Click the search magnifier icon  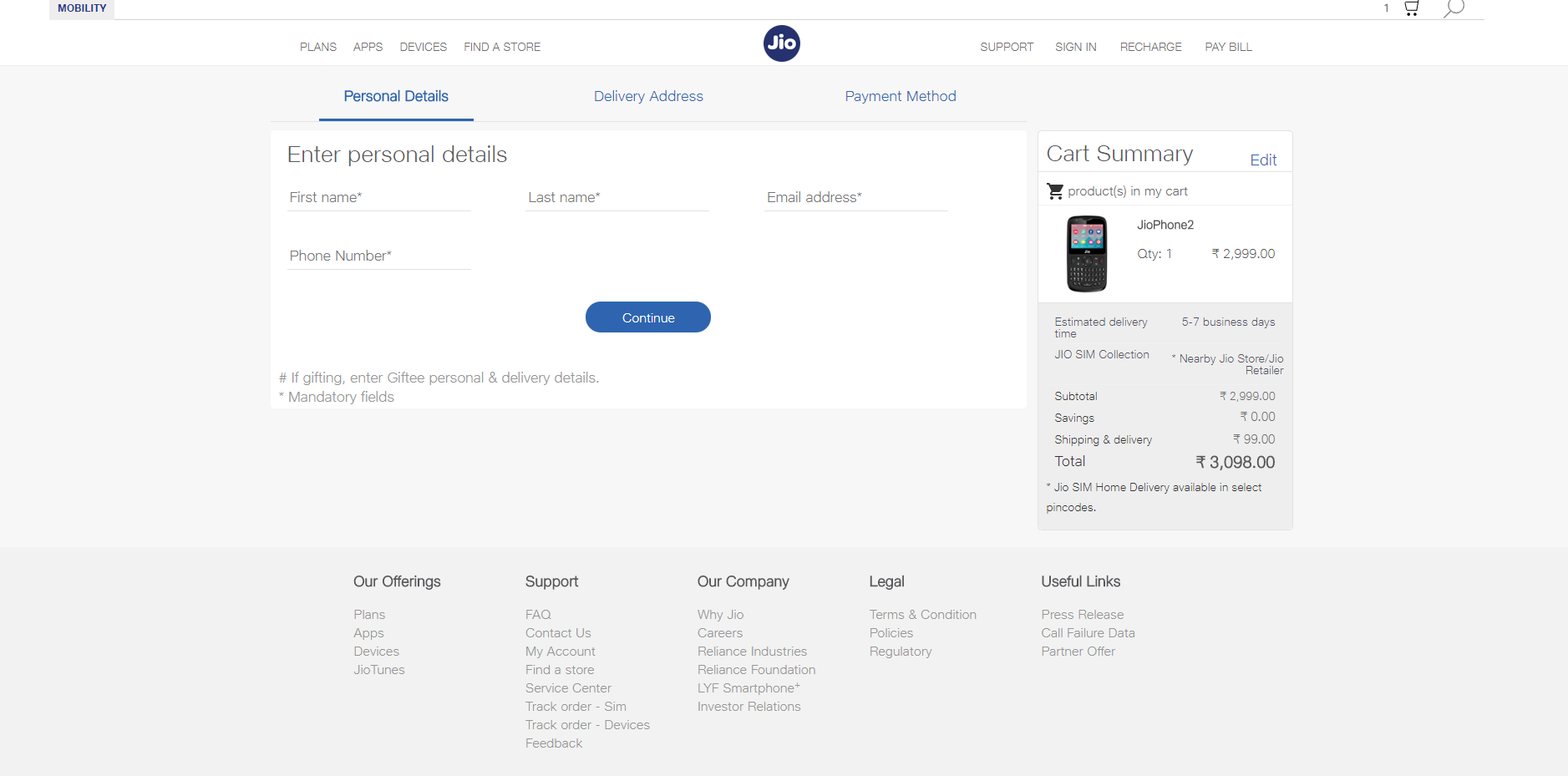1454,8
